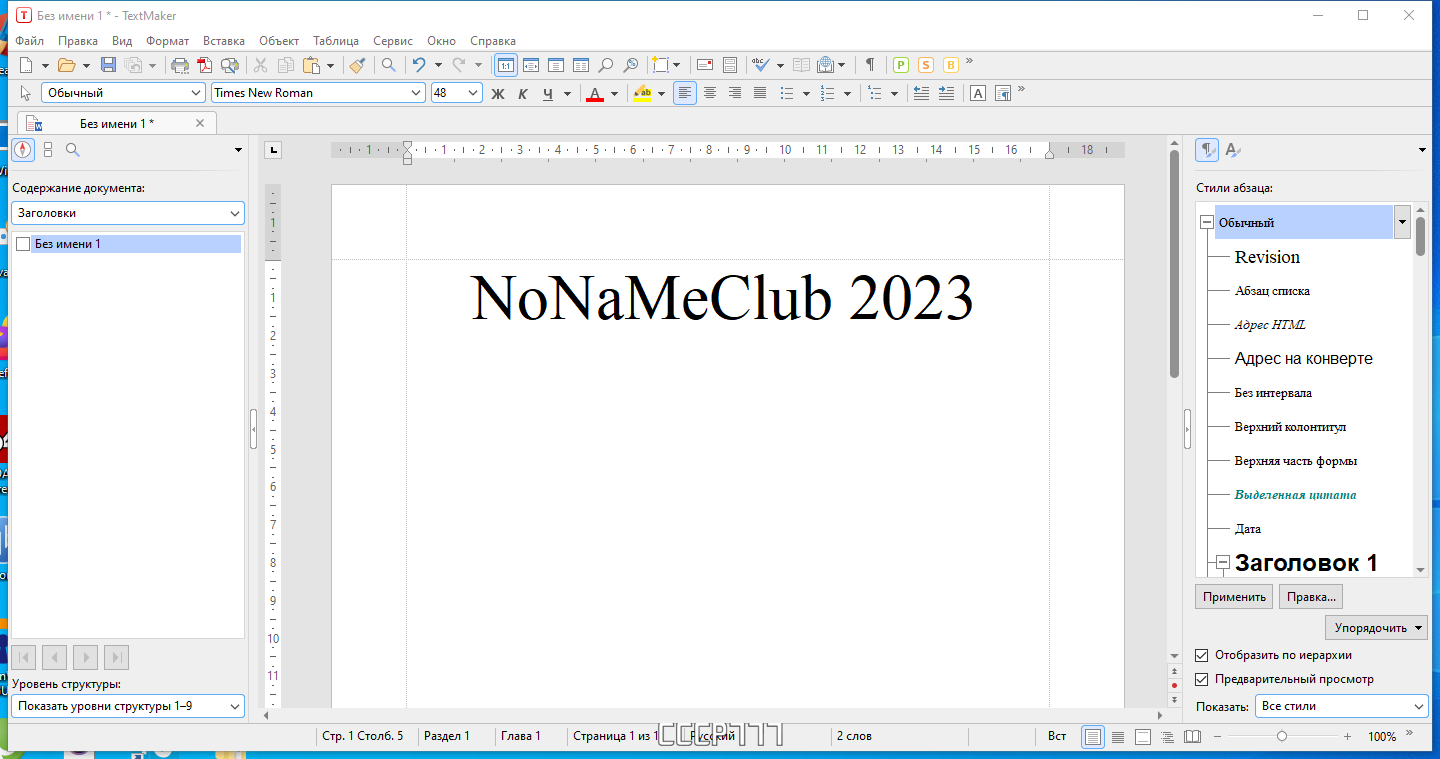Open the 'Заголовки' dropdown in navigator
This screenshot has width=1440, height=759.
pos(128,213)
